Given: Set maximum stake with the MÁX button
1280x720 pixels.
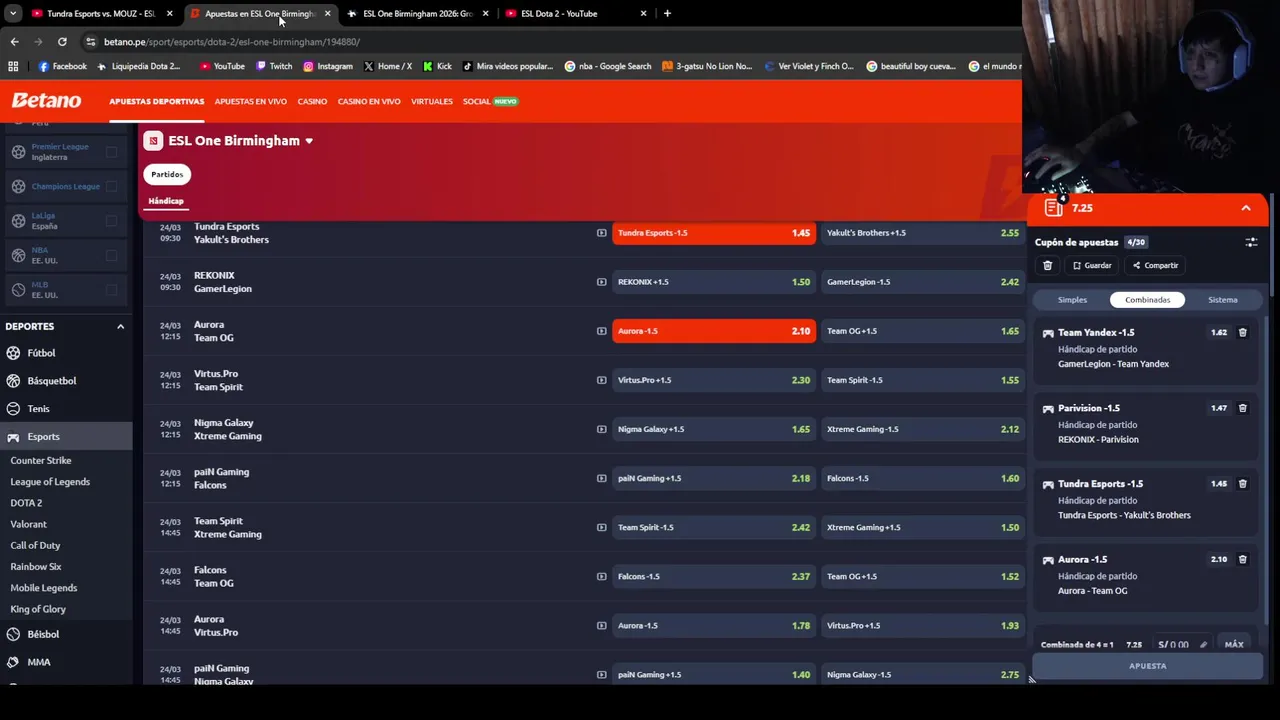Looking at the screenshot, I should [x=1234, y=645].
